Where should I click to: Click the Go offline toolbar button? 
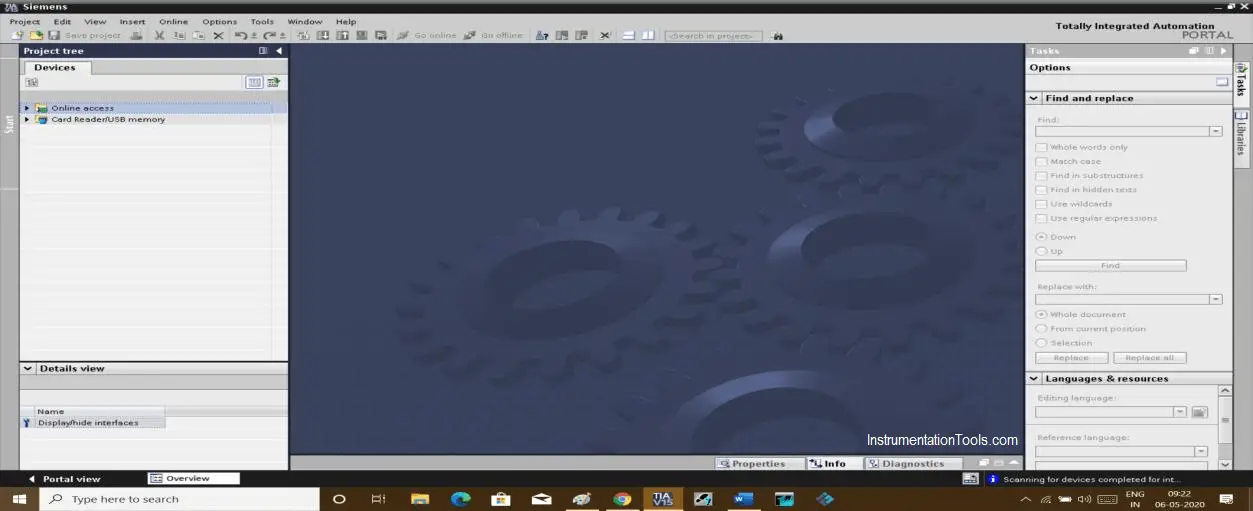pyautogui.click(x=493, y=35)
